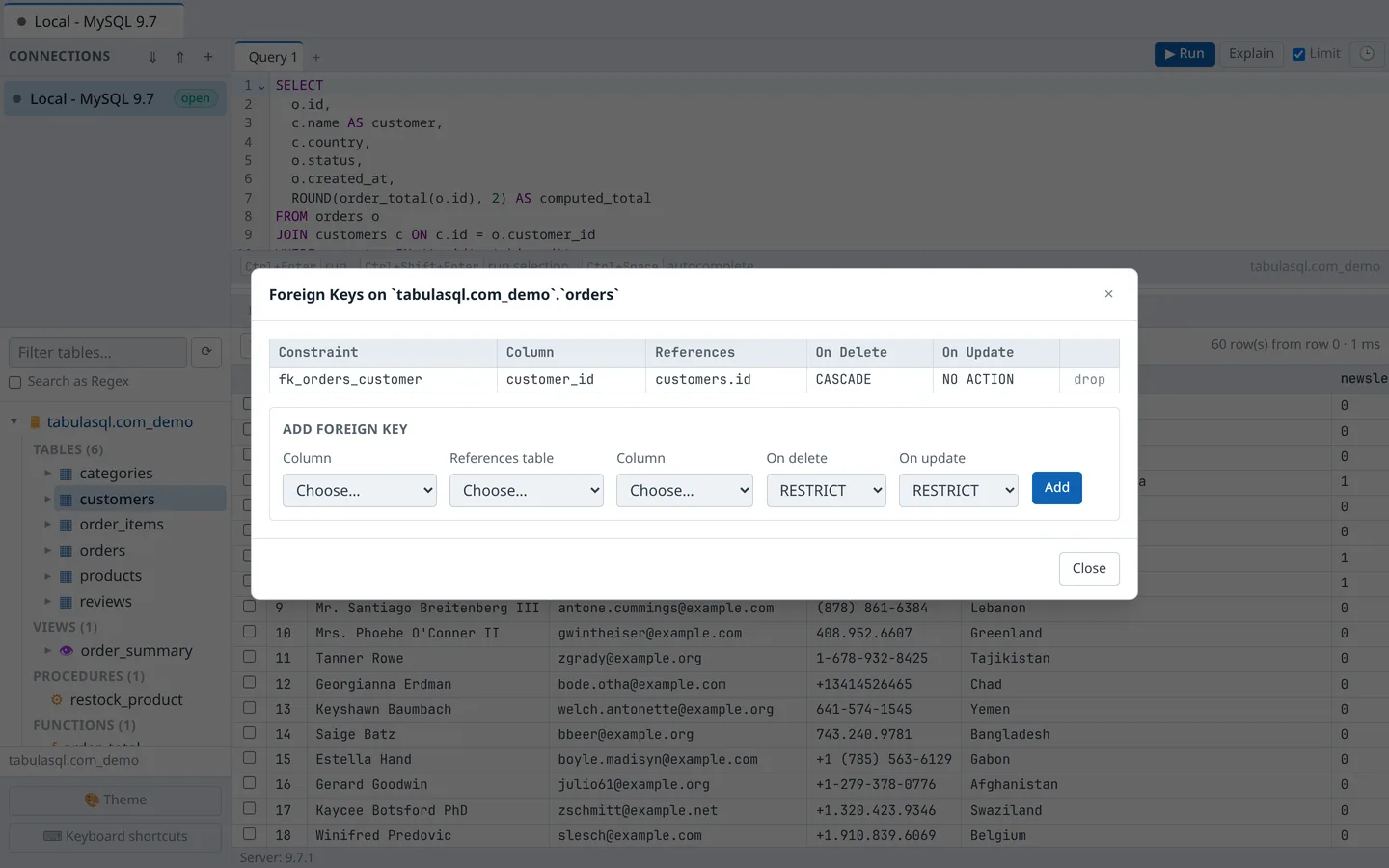Click the restock_product procedure gear icon
The image size is (1389, 868).
pyautogui.click(x=56, y=700)
